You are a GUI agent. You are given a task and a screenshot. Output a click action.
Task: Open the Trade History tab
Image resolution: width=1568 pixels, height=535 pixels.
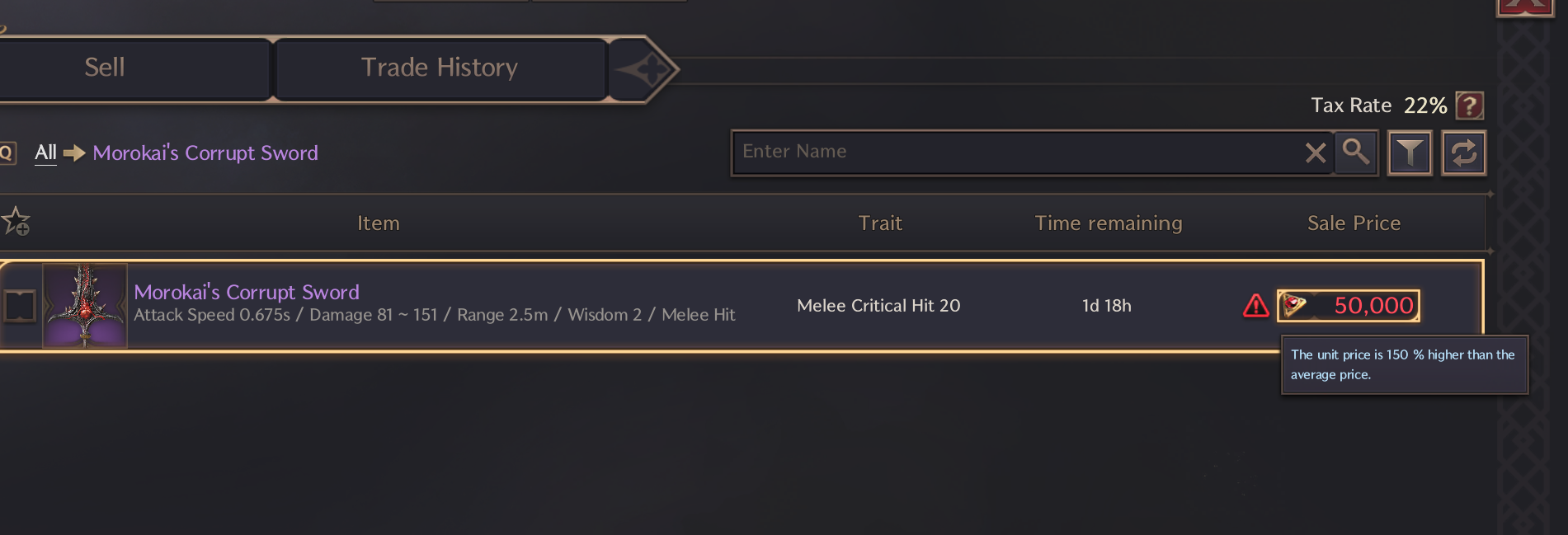440,68
